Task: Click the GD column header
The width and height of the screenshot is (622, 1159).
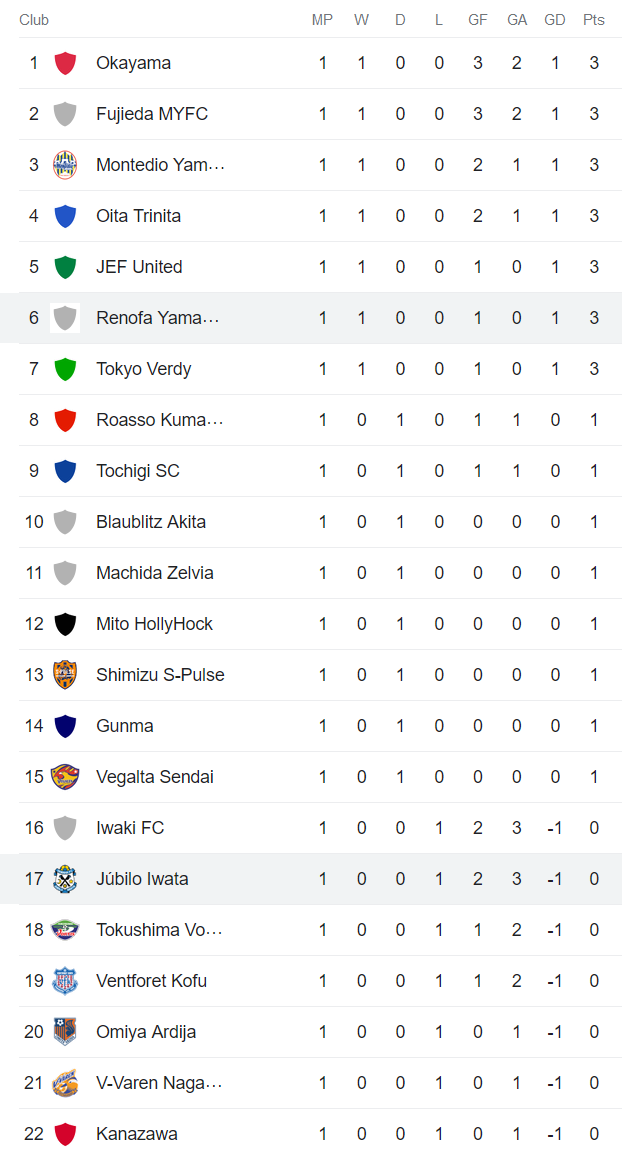Action: pyautogui.click(x=555, y=18)
